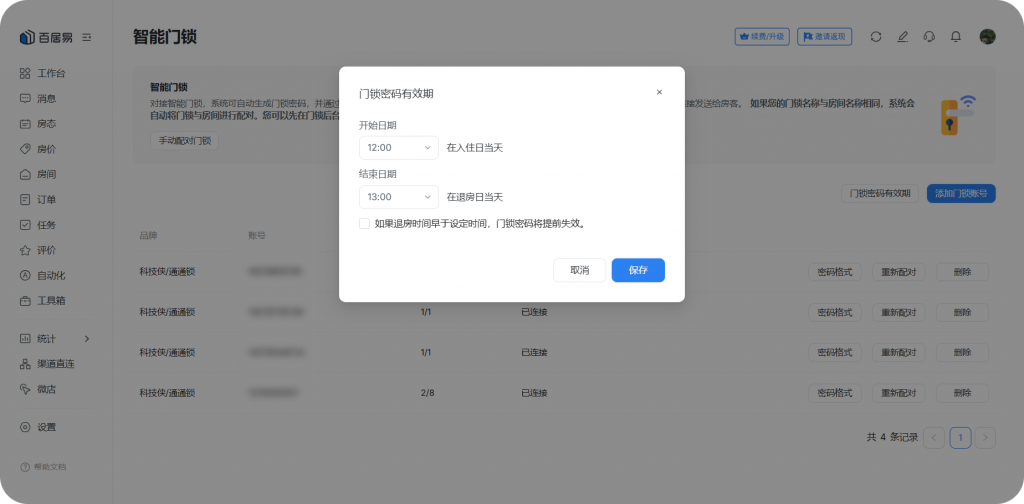Image resolution: width=1024 pixels, height=504 pixels.
Task: Go to 消息 in the sidebar
Action: [x=46, y=98]
